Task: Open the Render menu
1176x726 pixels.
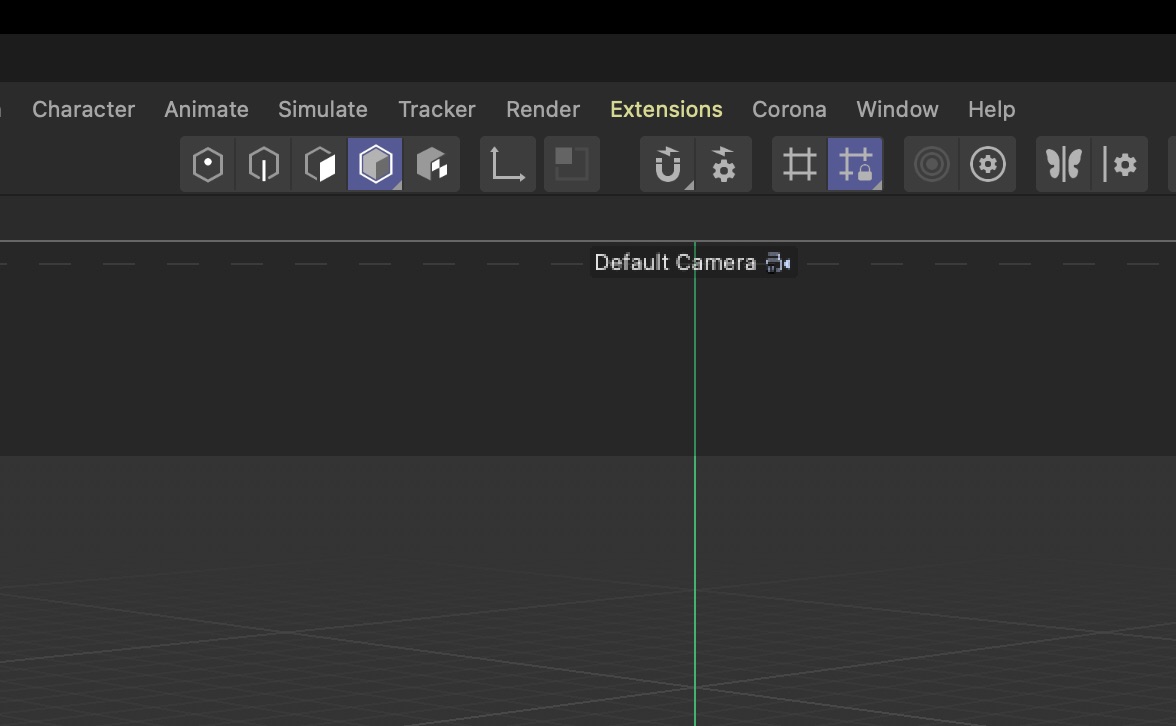Action: 543,110
